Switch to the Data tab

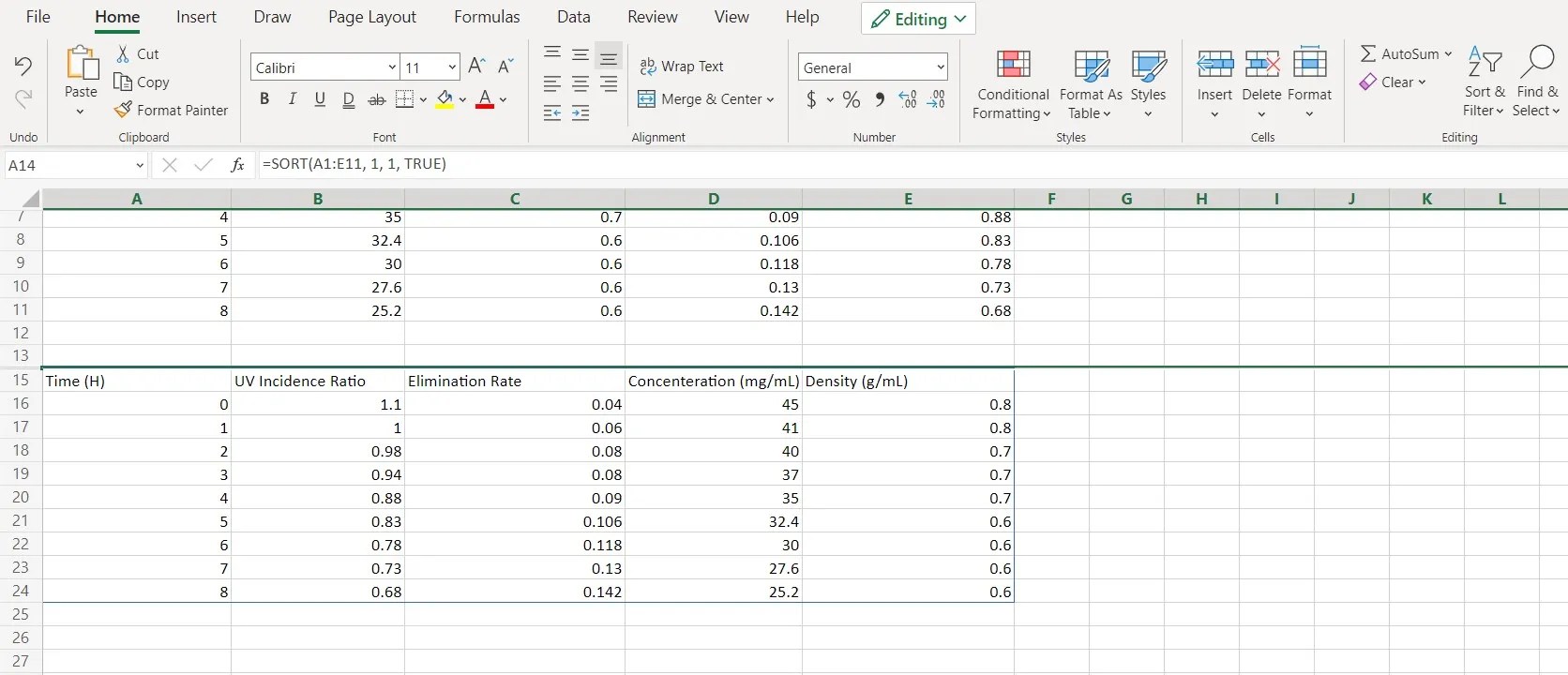pyautogui.click(x=573, y=17)
